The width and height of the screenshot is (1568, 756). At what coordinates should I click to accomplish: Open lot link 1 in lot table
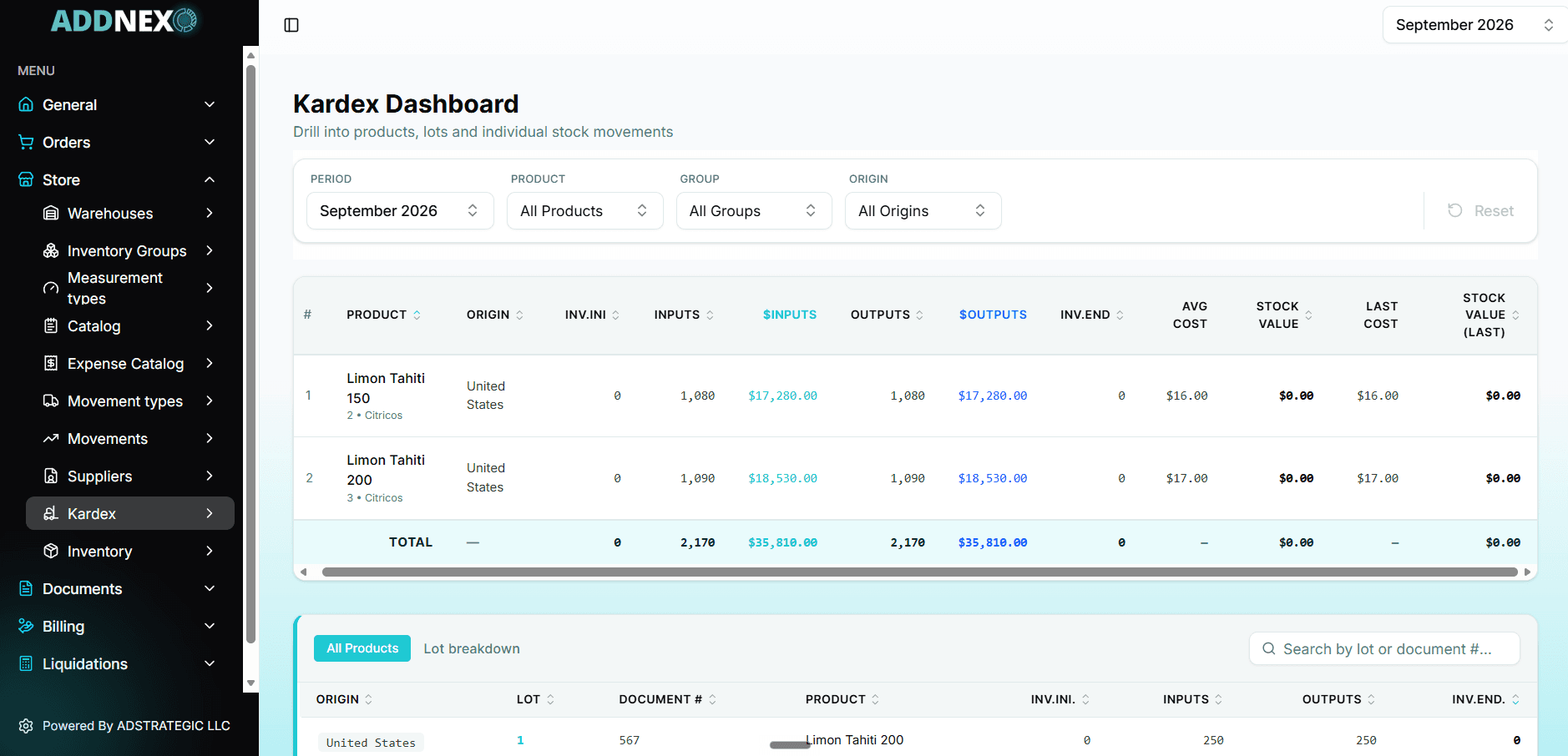520,740
